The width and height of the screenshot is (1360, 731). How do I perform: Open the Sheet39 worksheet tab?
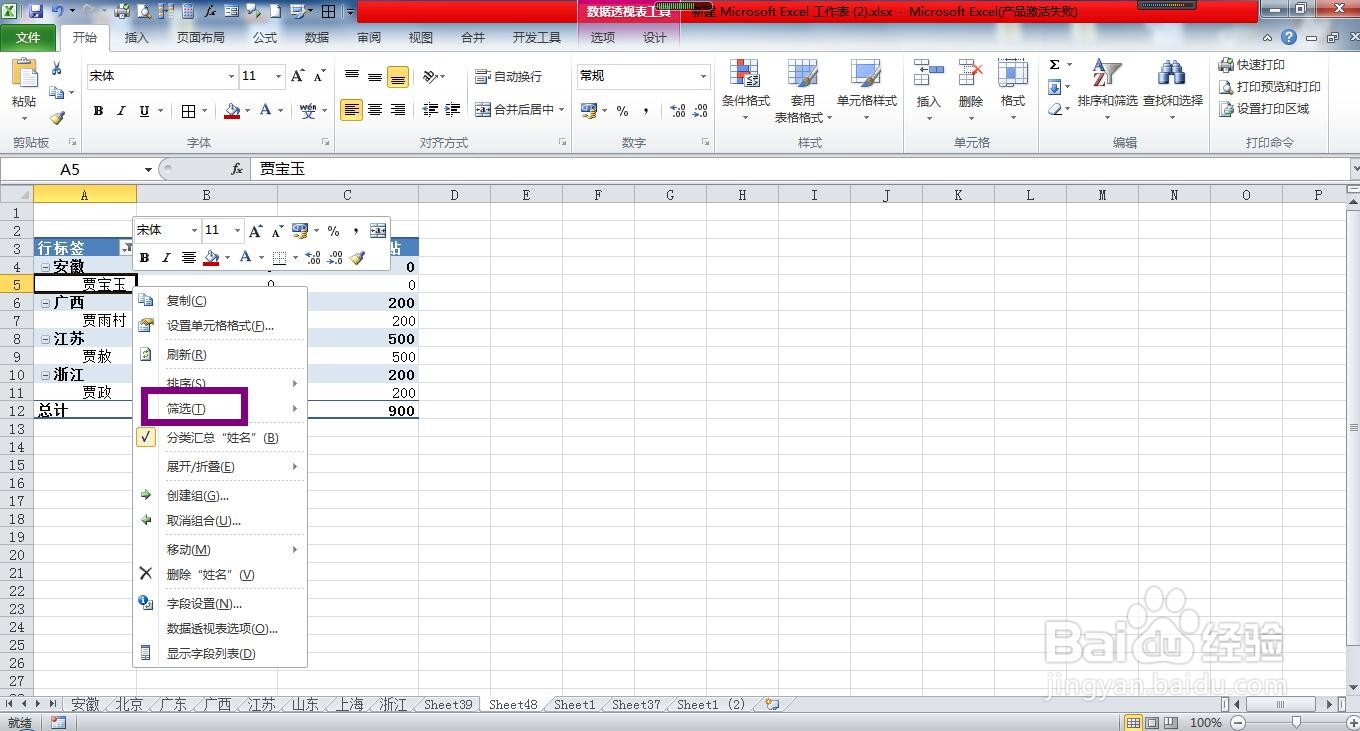(x=448, y=704)
